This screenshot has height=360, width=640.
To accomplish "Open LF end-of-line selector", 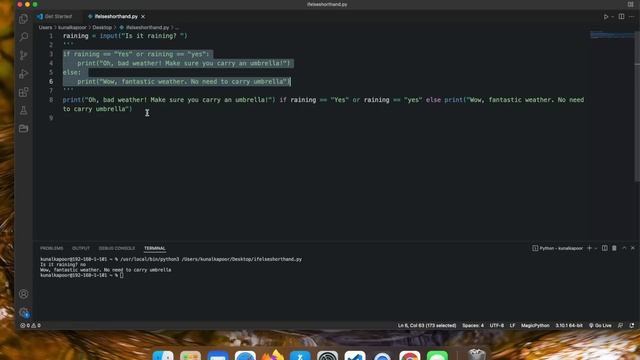I will [512, 325].
